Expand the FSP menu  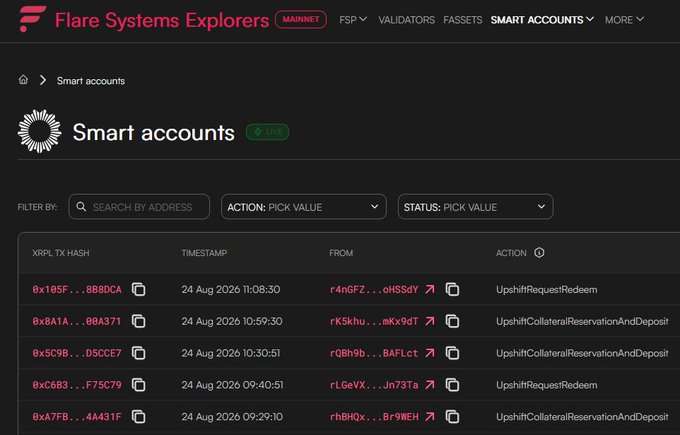click(x=353, y=20)
